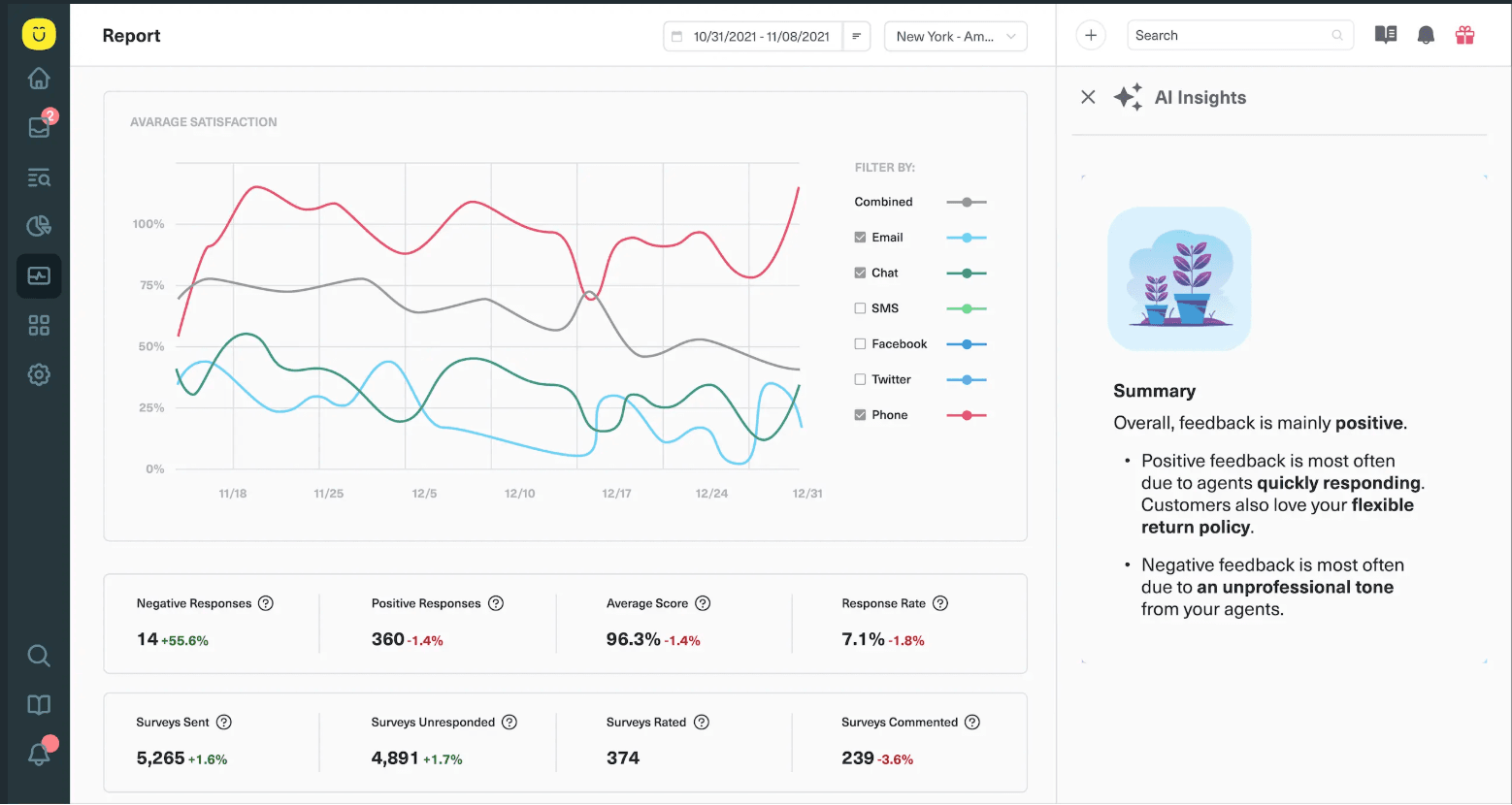Click the Negative Responses help icon
The image size is (1512, 805).
265,602
